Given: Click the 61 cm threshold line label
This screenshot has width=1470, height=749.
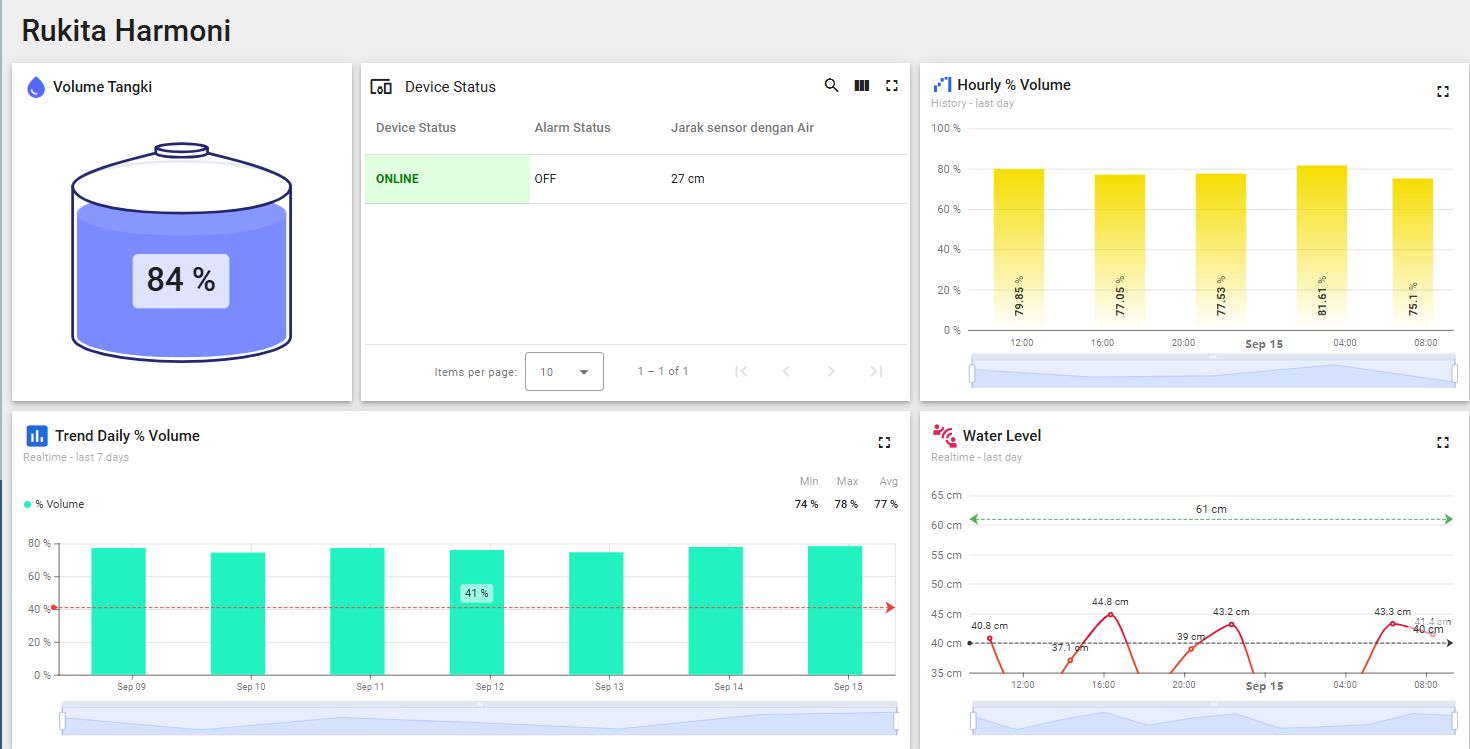Looking at the screenshot, I should 1211,509.
